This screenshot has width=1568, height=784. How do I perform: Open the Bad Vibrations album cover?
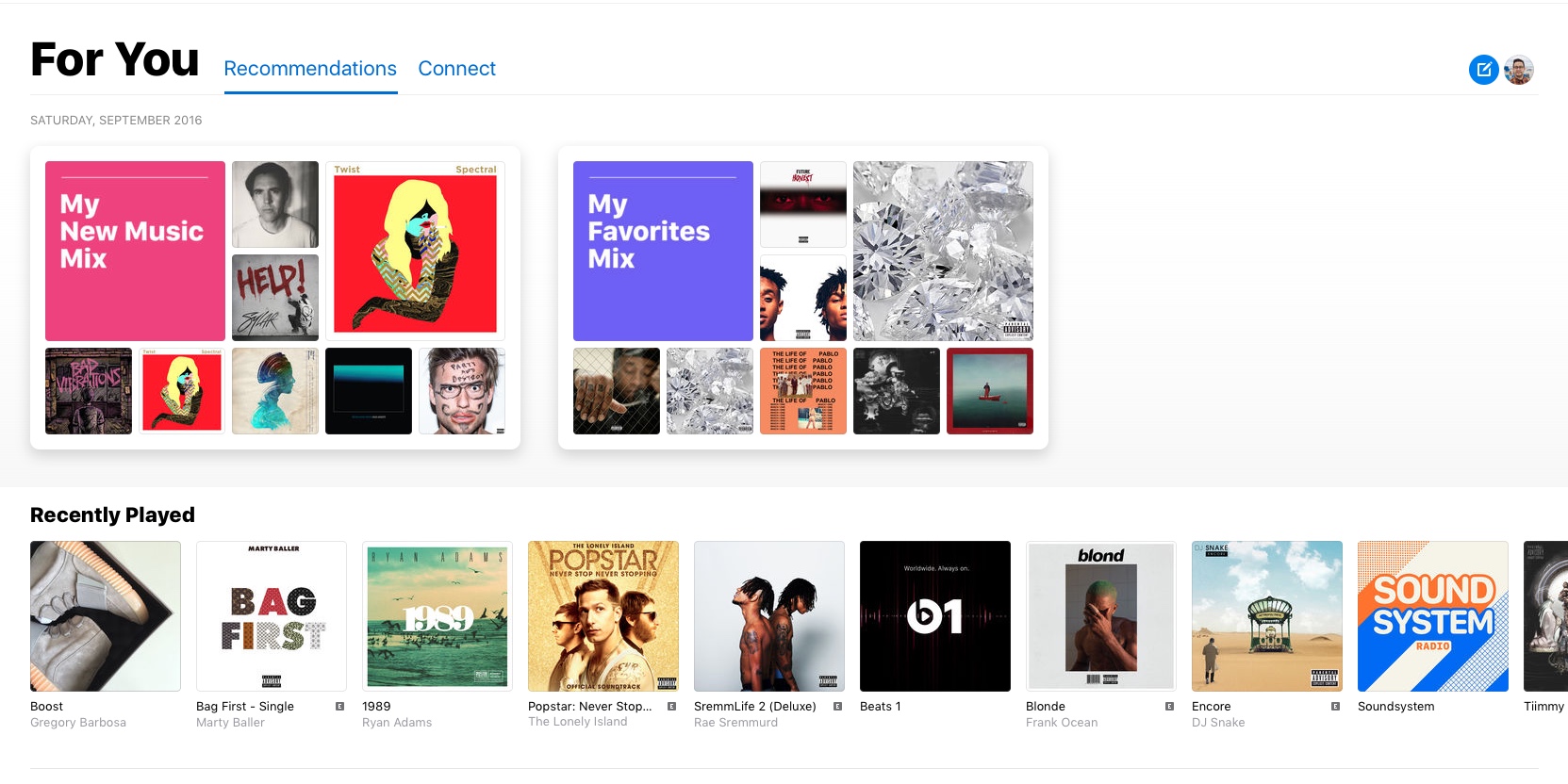click(x=89, y=391)
